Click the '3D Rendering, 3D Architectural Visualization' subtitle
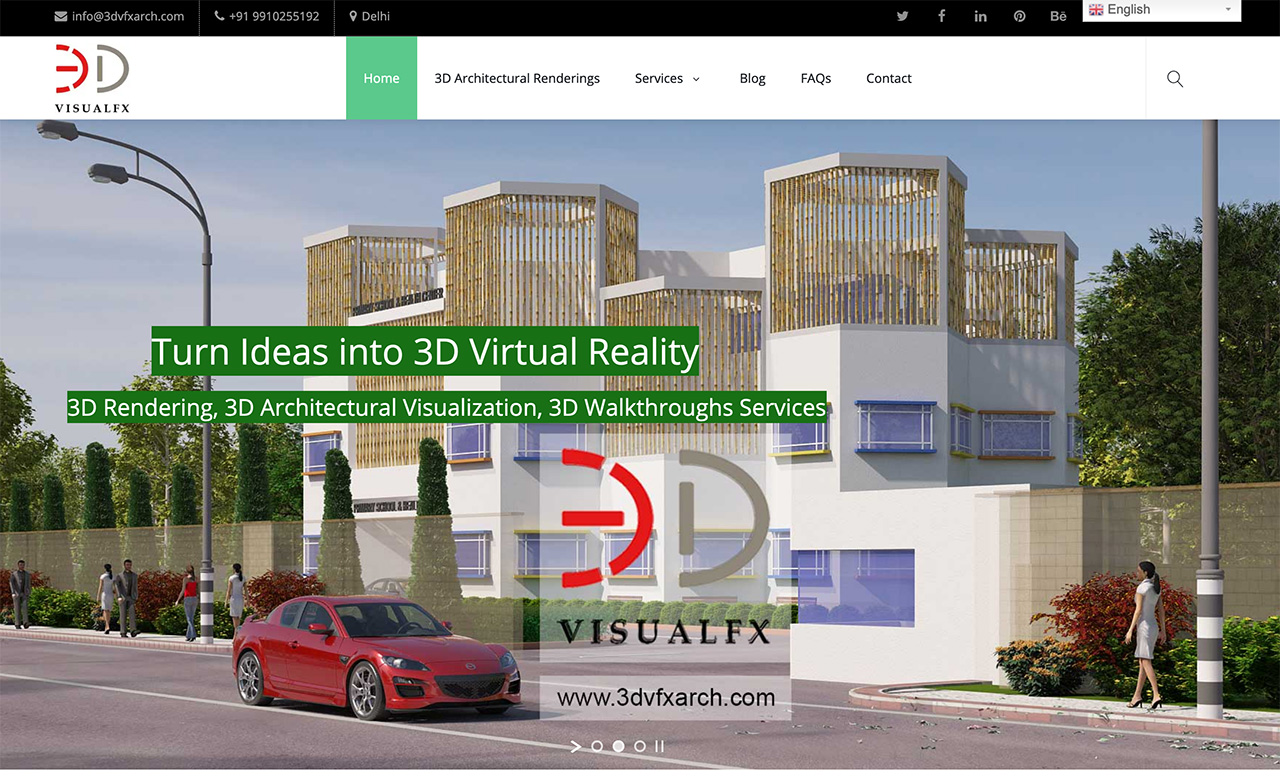Screen dimensions: 1280x780 pos(447,407)
